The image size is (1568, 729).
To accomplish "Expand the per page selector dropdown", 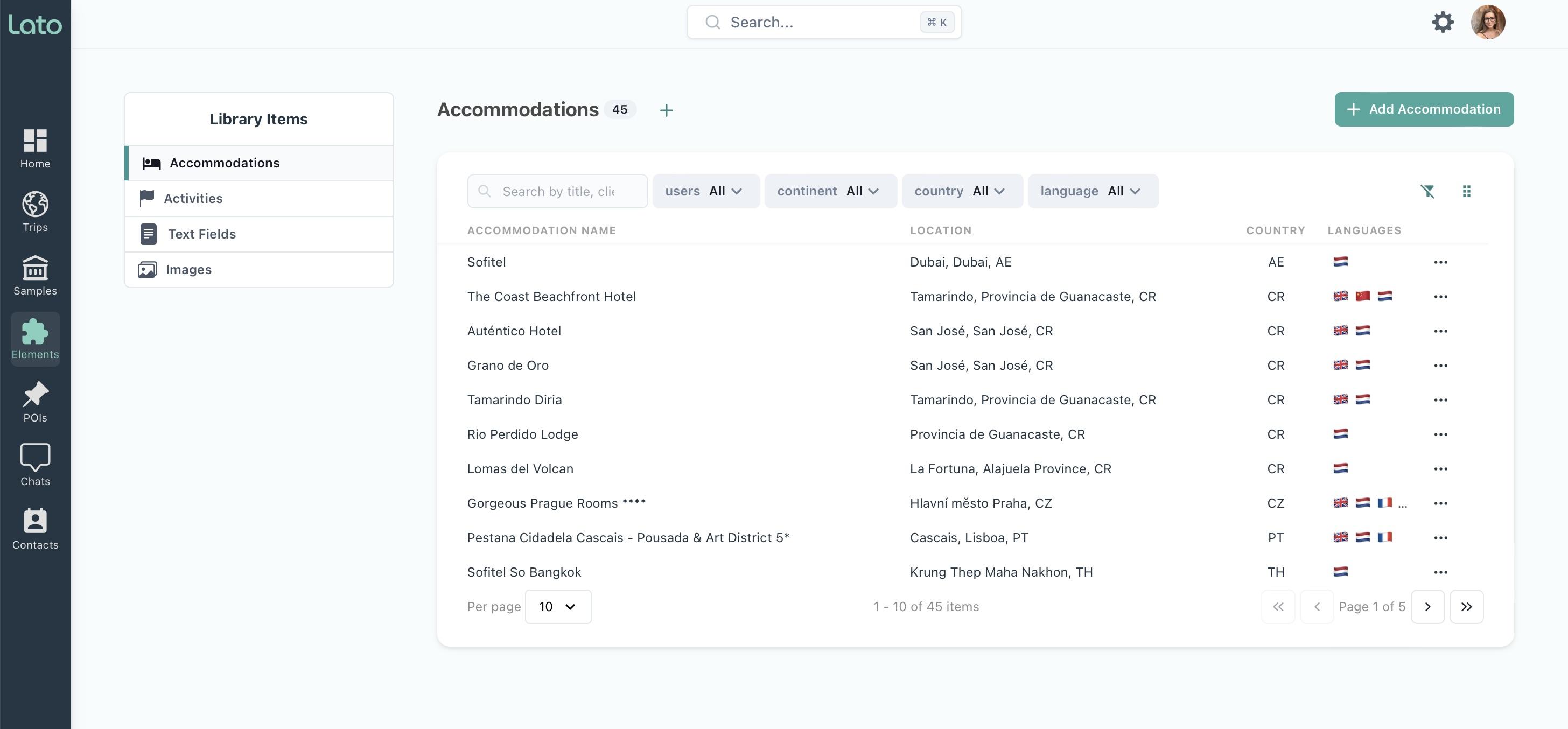I will tap(557, 606).
